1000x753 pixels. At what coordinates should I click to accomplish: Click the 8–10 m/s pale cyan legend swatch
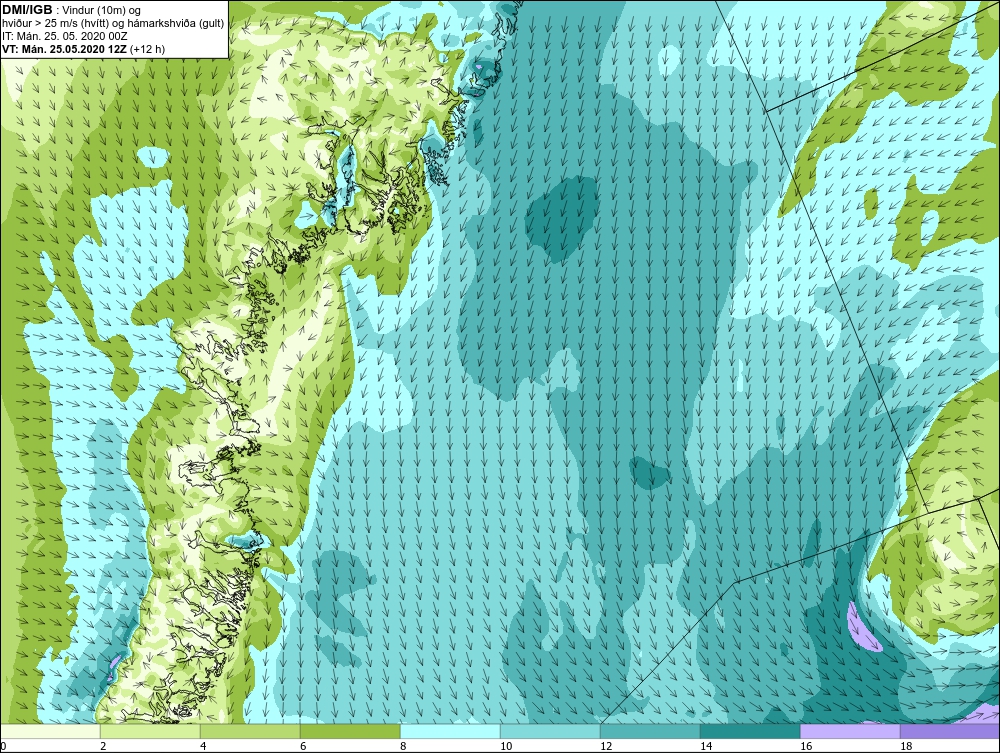pyautogui.click(x=450, y=731)
